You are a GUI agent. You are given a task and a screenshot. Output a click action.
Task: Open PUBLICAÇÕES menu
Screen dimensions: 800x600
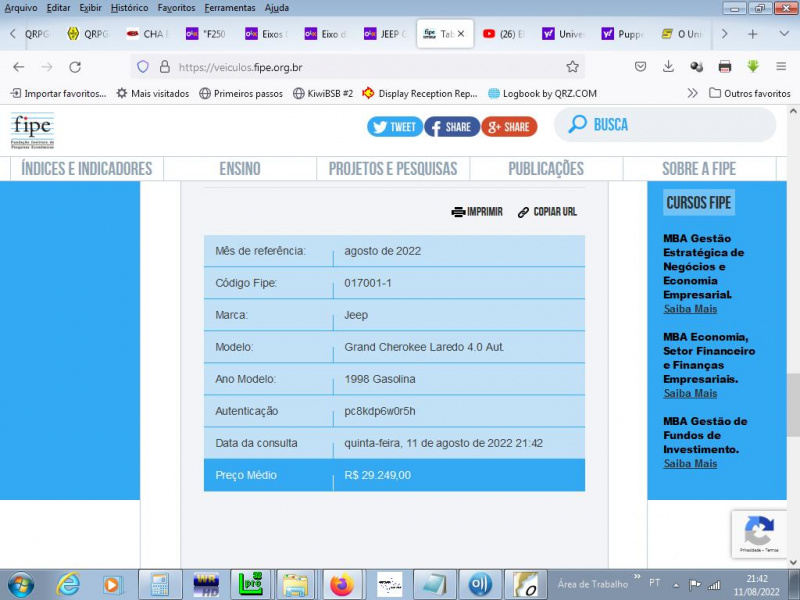pos(546,169)
